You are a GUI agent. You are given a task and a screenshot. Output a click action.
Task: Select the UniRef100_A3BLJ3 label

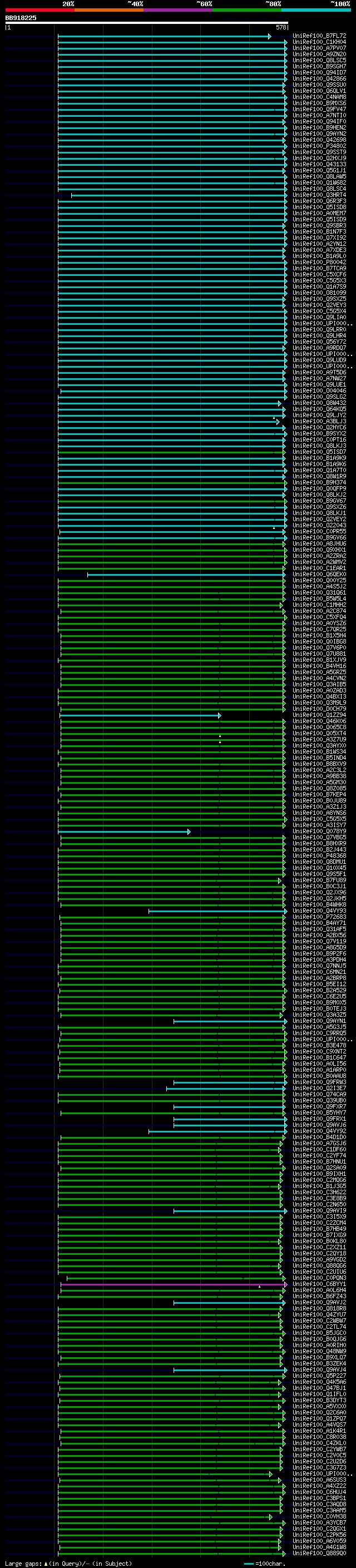point(319,421)
